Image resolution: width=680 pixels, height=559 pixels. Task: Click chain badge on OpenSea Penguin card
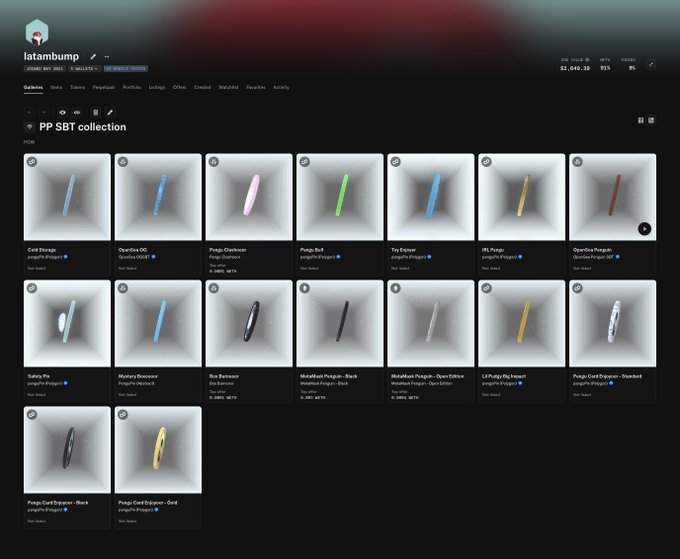pyautogui.click(x=577, y=162)
